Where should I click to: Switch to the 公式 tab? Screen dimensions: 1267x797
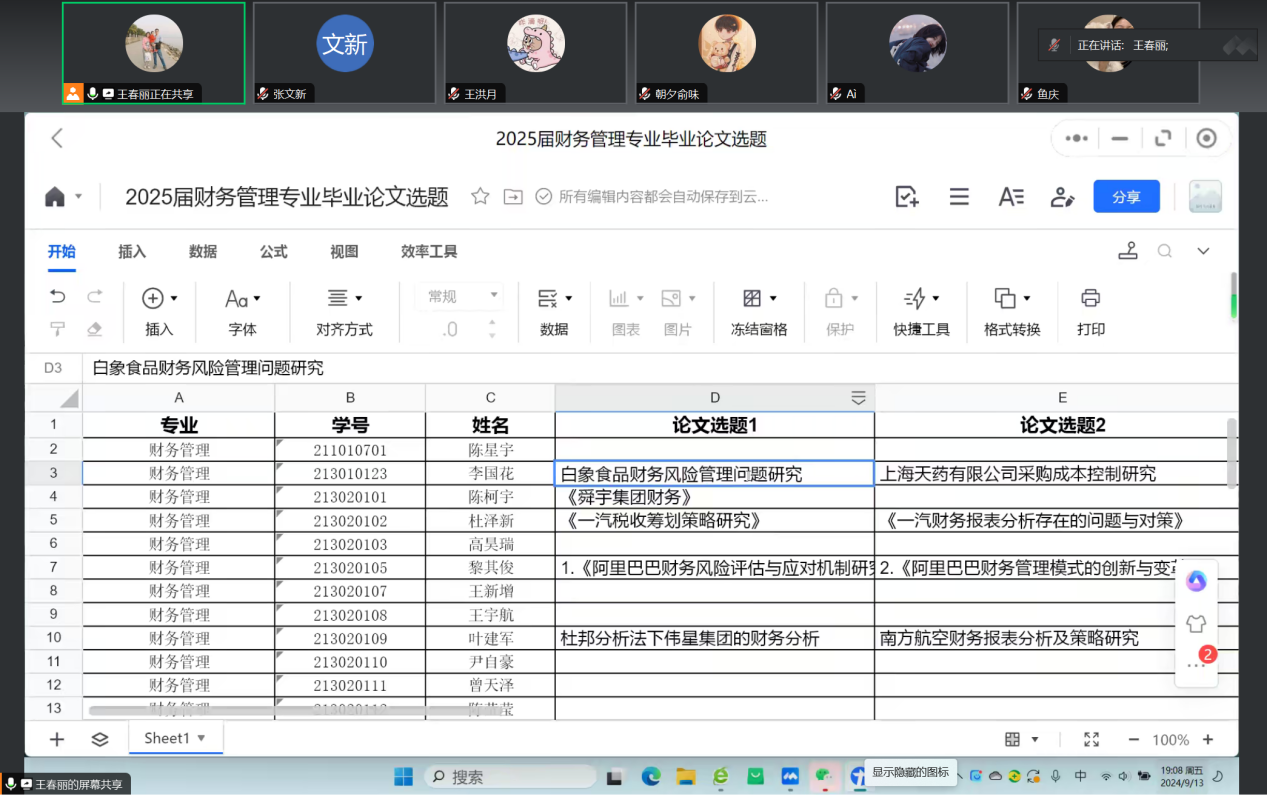[x=274, y=252]
